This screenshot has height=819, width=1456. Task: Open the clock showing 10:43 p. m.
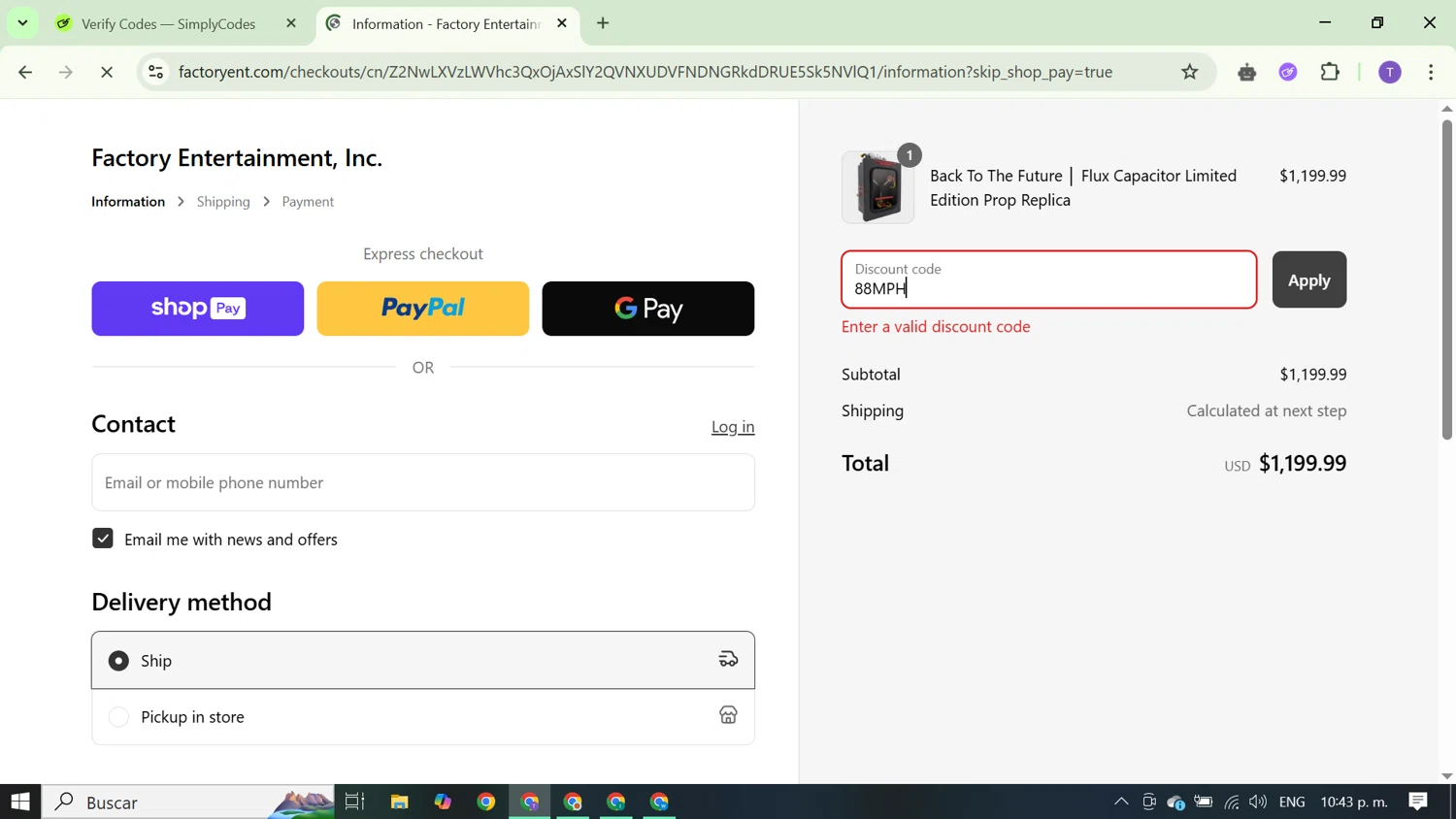tap(1354, 802)
